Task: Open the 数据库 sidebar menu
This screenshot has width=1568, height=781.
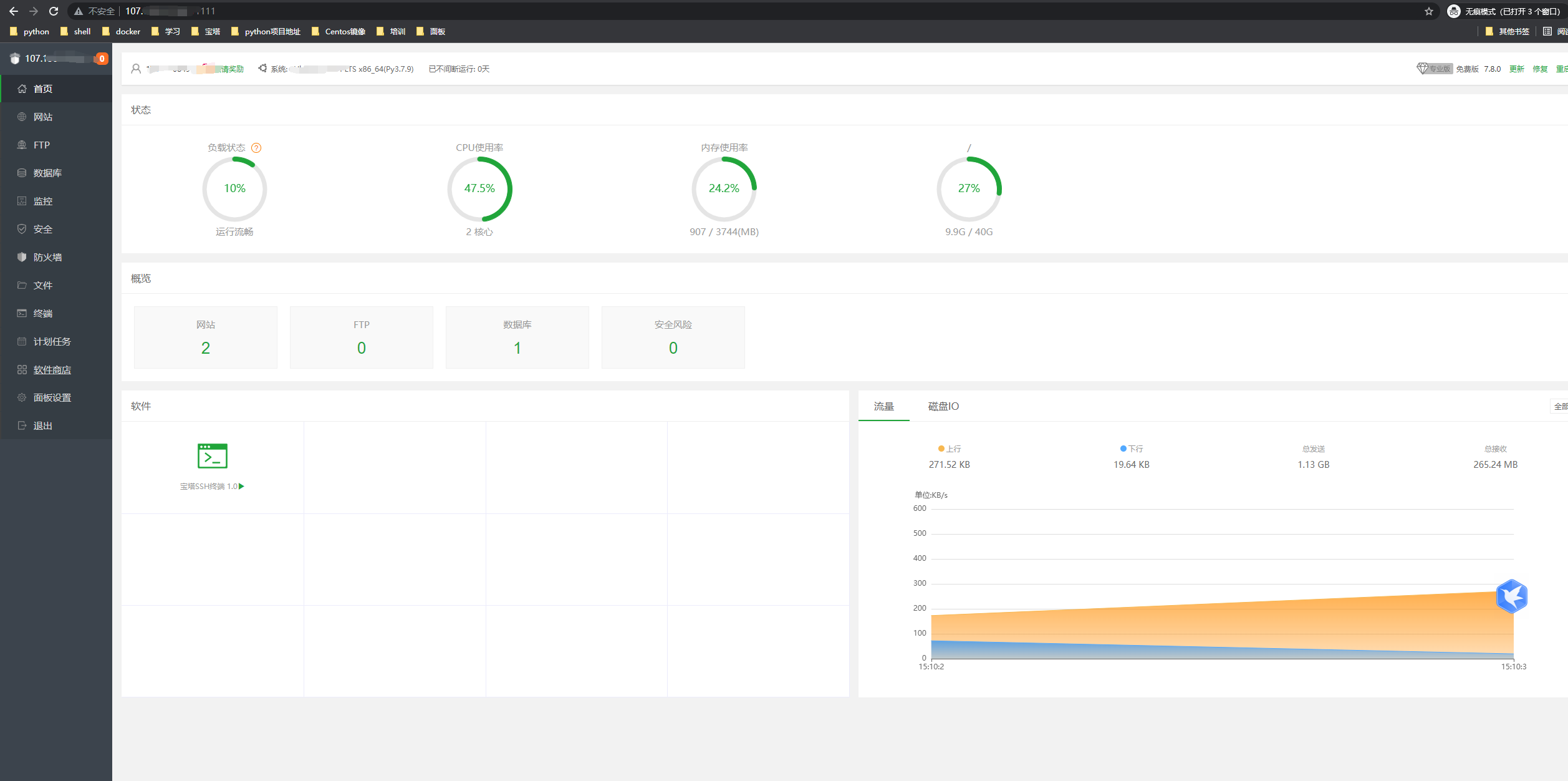Action: [x=56, y=173]
